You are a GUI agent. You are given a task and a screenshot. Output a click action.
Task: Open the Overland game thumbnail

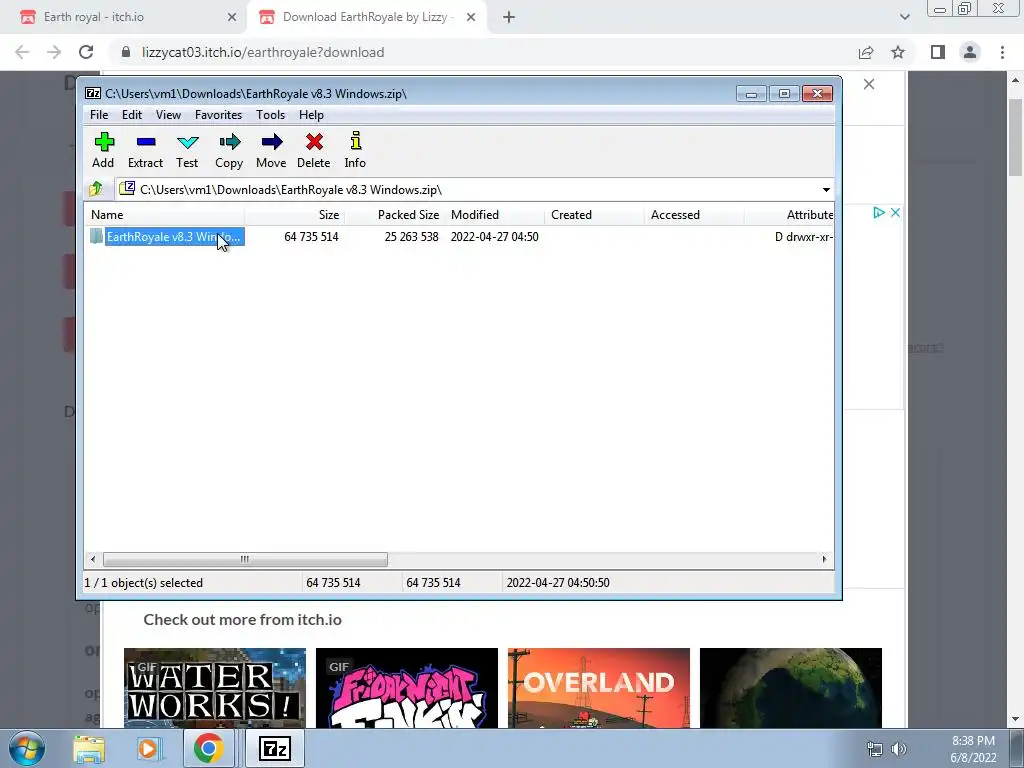(599, 688)
